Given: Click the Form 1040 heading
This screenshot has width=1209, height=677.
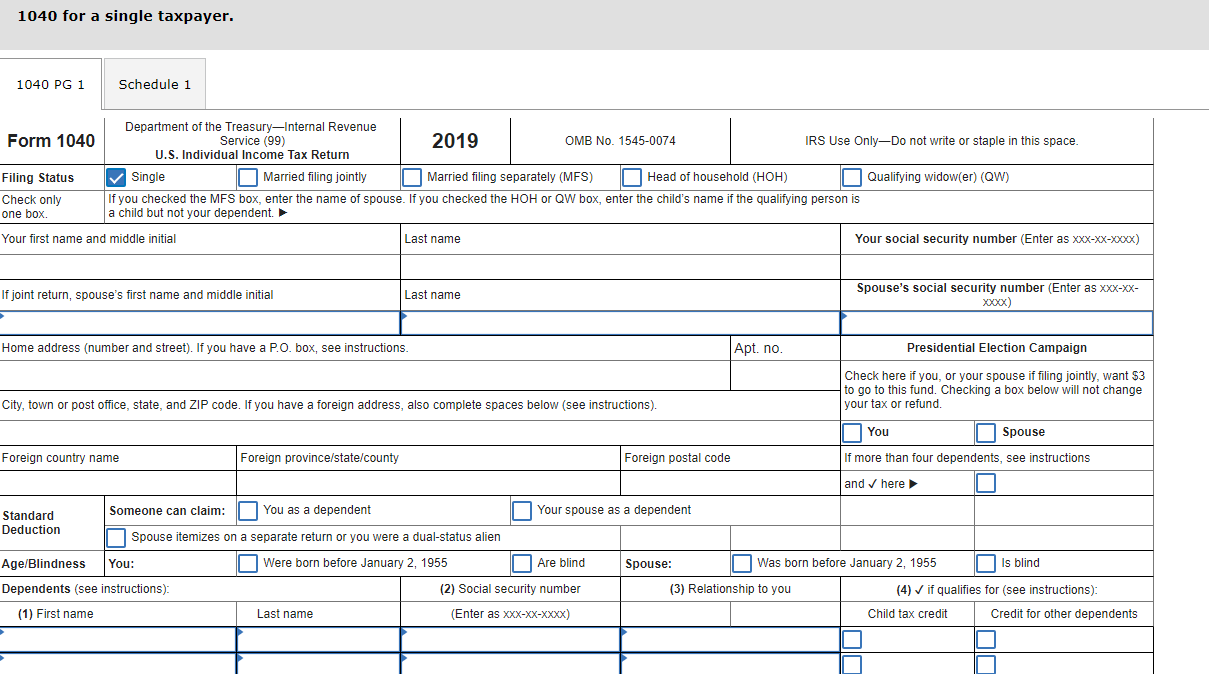Looking at the screenshot, I should 51,141.
